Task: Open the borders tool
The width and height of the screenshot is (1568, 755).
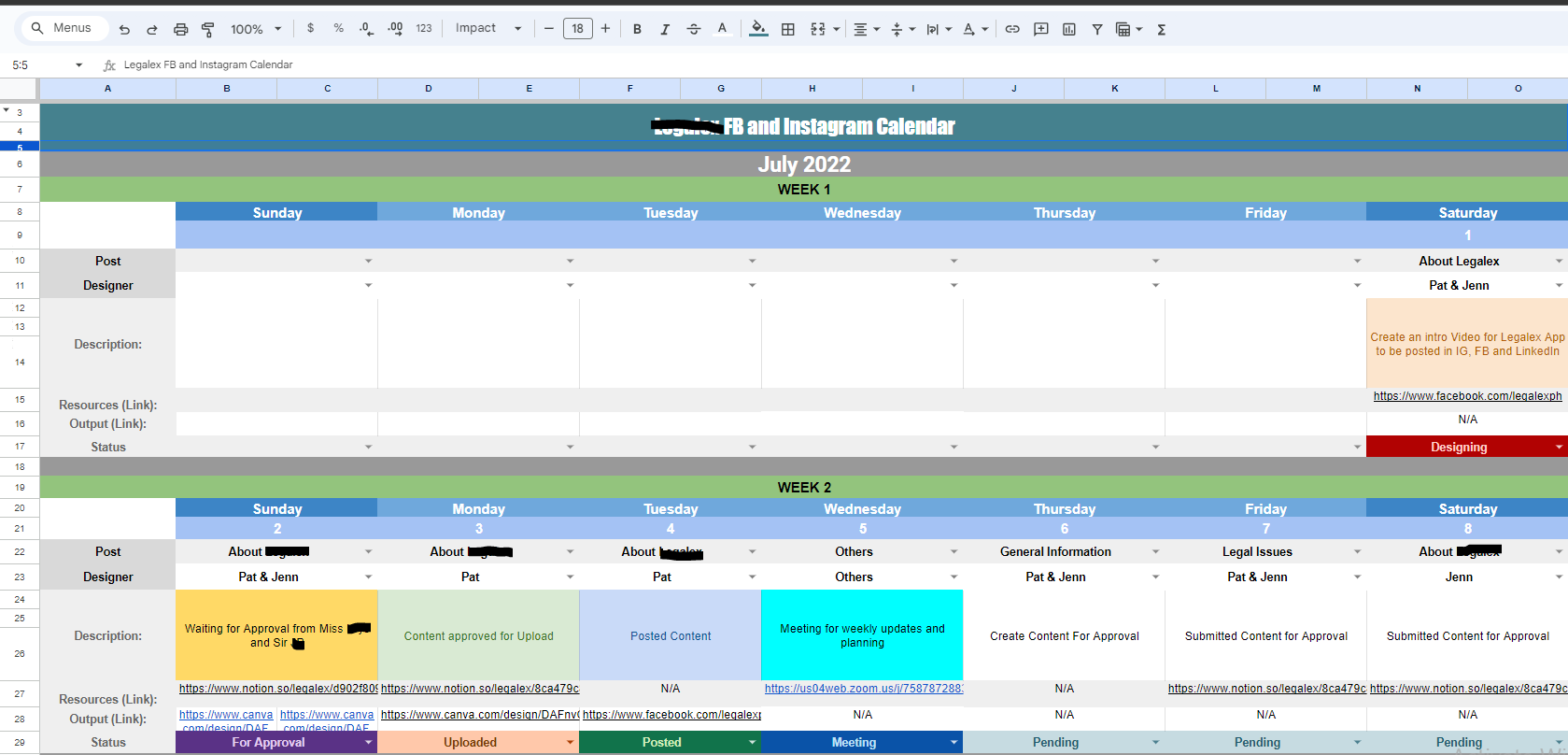Action: 788,29
